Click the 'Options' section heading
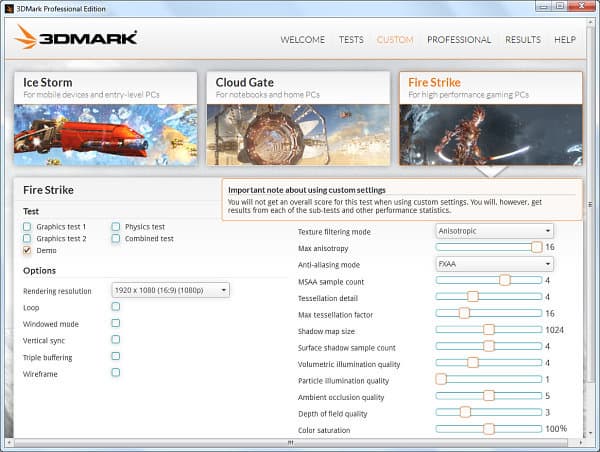The image size is (600, 452). coord(39,271)
